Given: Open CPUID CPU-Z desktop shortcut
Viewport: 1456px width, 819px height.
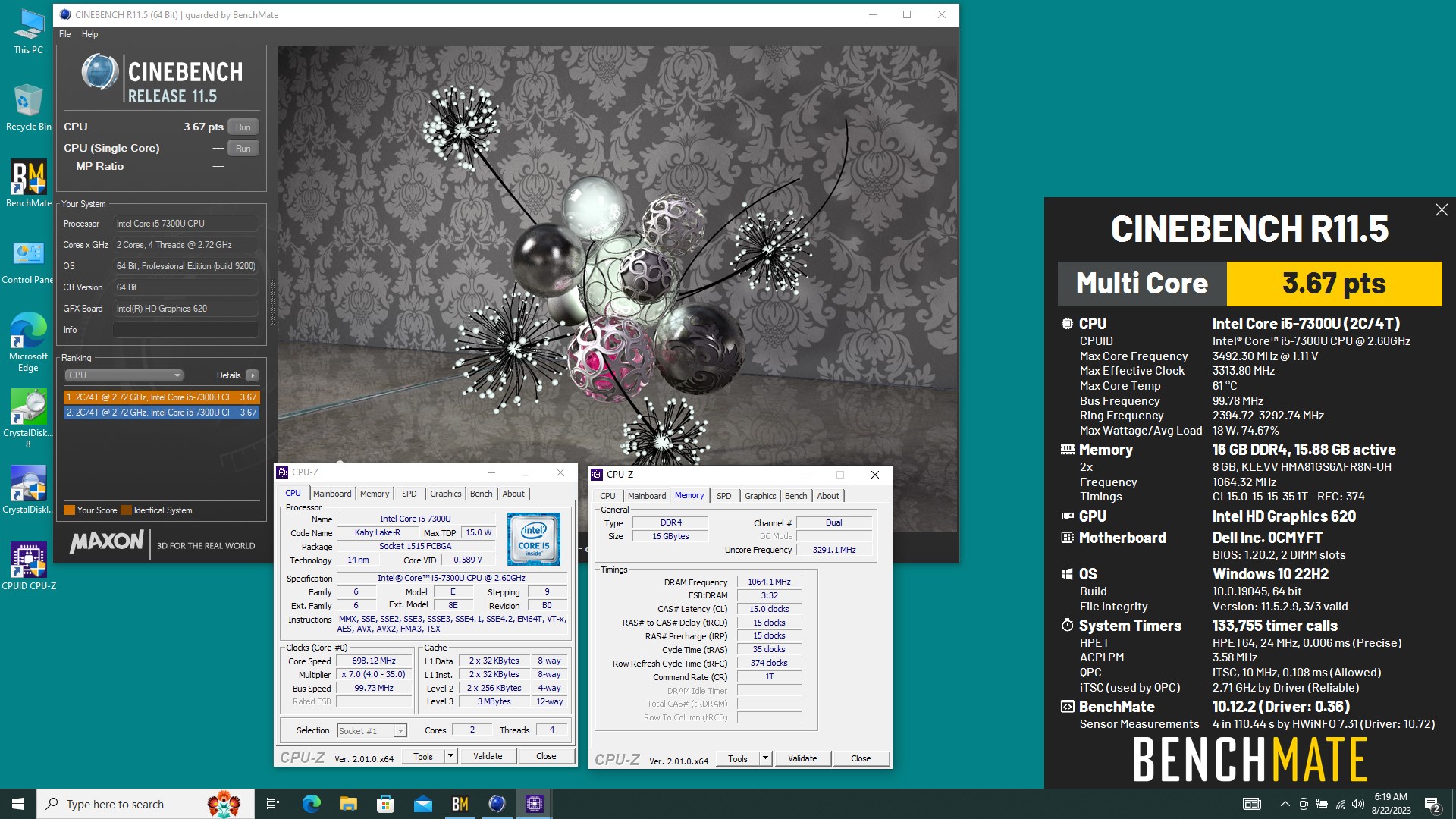Looking at the screenshot, I should 28,566.
